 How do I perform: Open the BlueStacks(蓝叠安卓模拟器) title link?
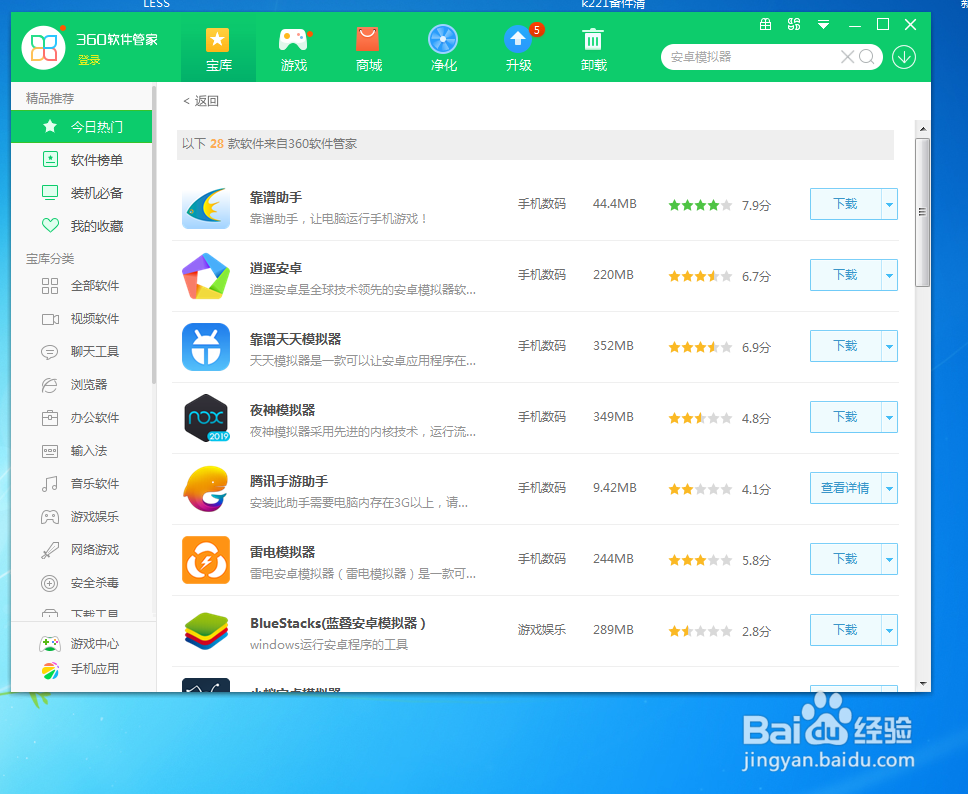click(x=338, y=623)
